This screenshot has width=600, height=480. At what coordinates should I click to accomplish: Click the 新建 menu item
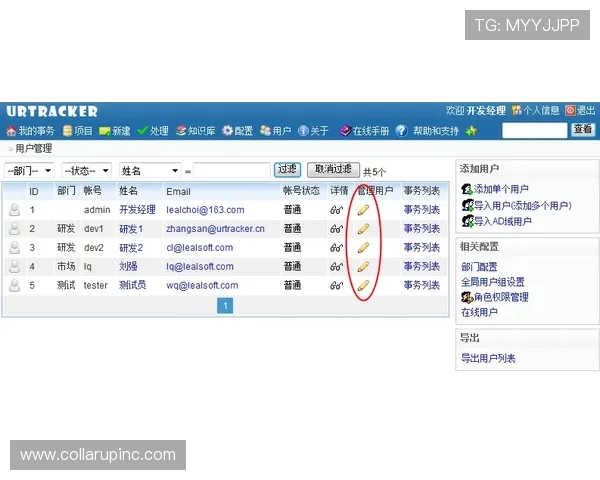coord(114,131)
